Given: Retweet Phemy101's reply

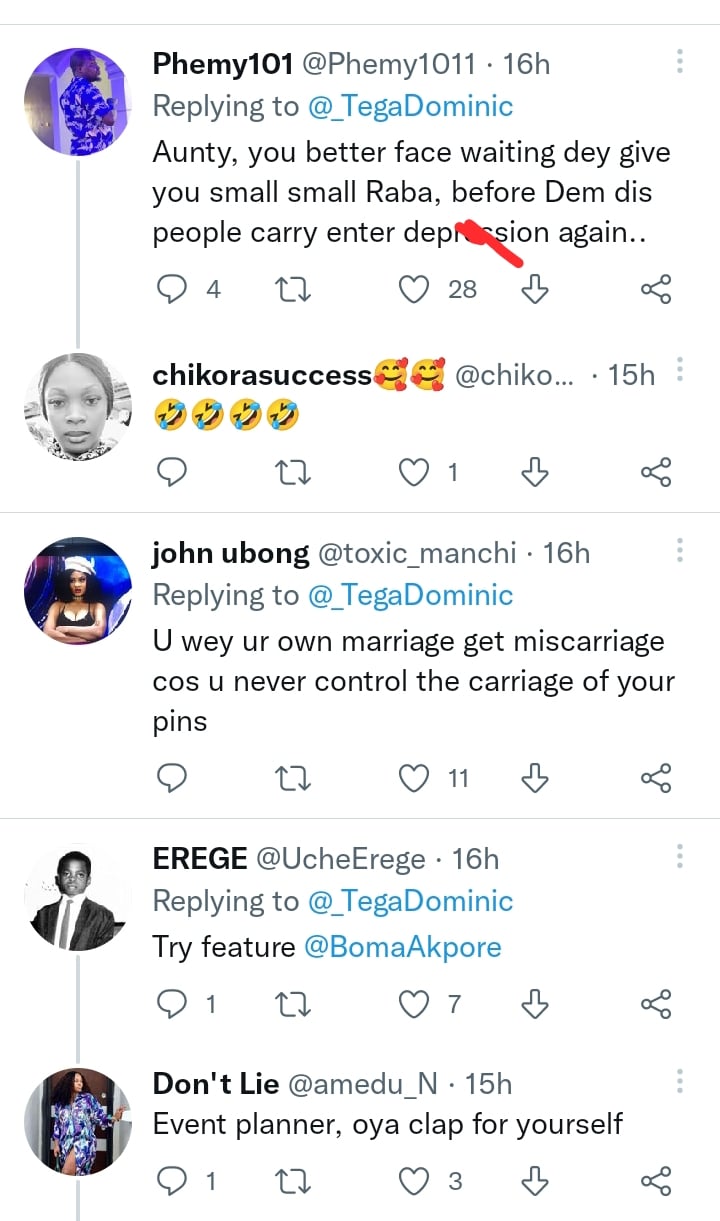Looking at the screenshot, I should pyautogui.click(x=293, y=290).
